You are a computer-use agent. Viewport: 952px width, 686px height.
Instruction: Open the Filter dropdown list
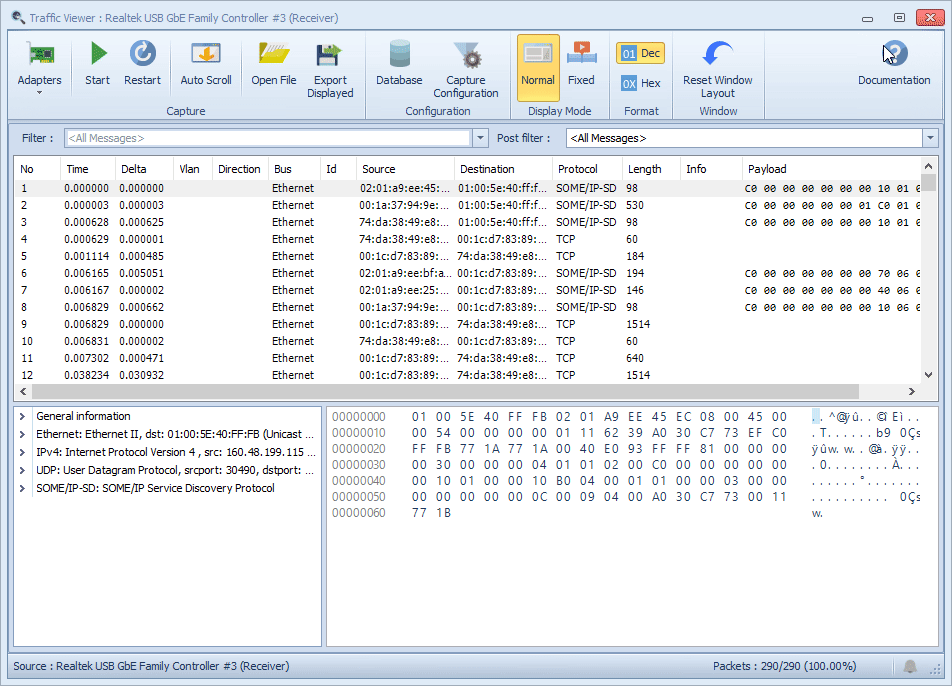[x=480, y=138]
